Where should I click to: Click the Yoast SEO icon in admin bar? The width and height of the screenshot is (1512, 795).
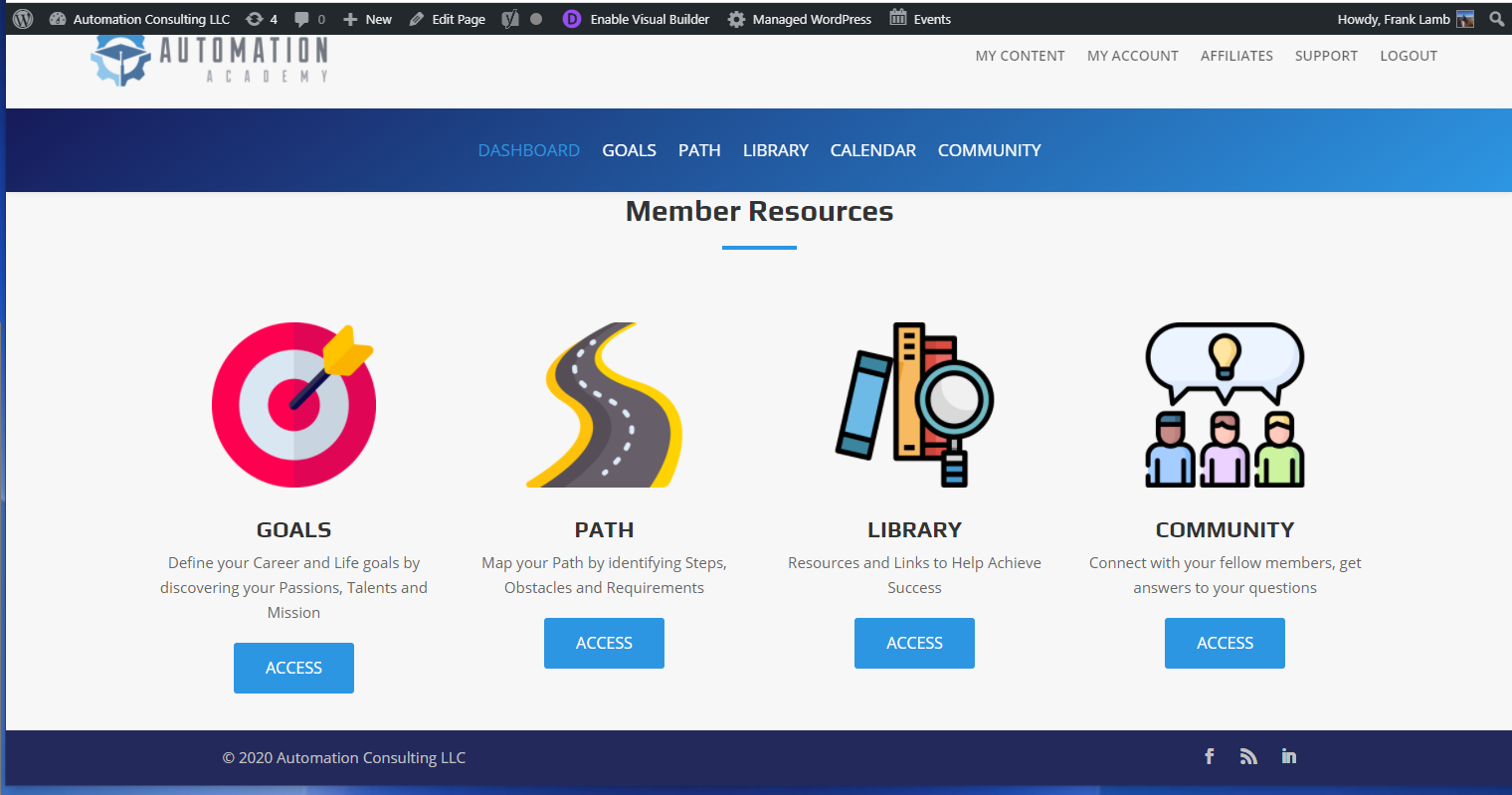click(509, 18)
